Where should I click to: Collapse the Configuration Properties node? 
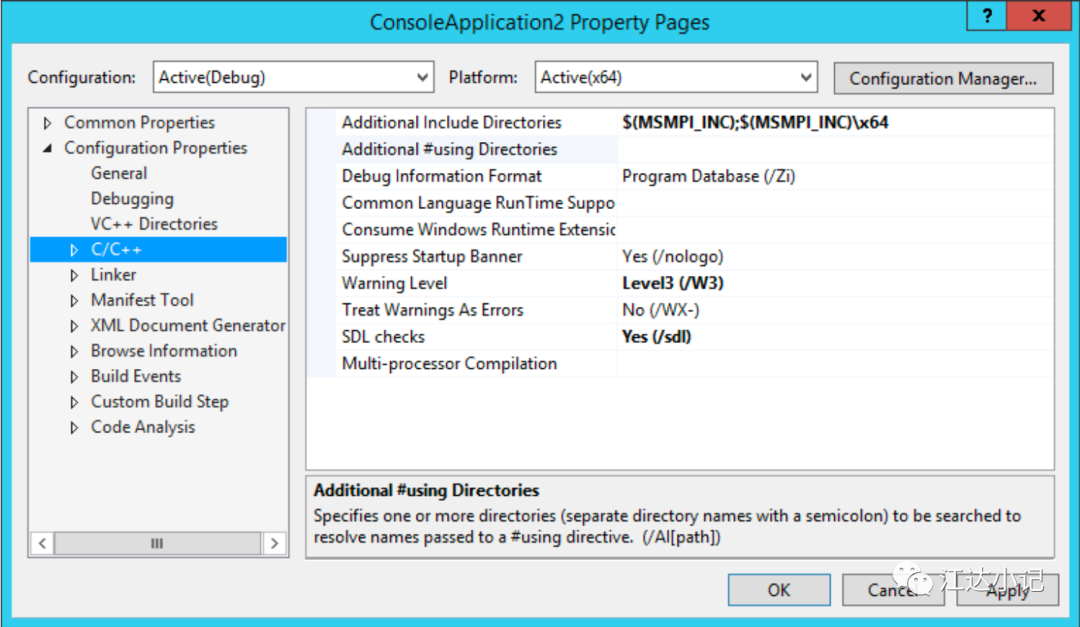48,148
